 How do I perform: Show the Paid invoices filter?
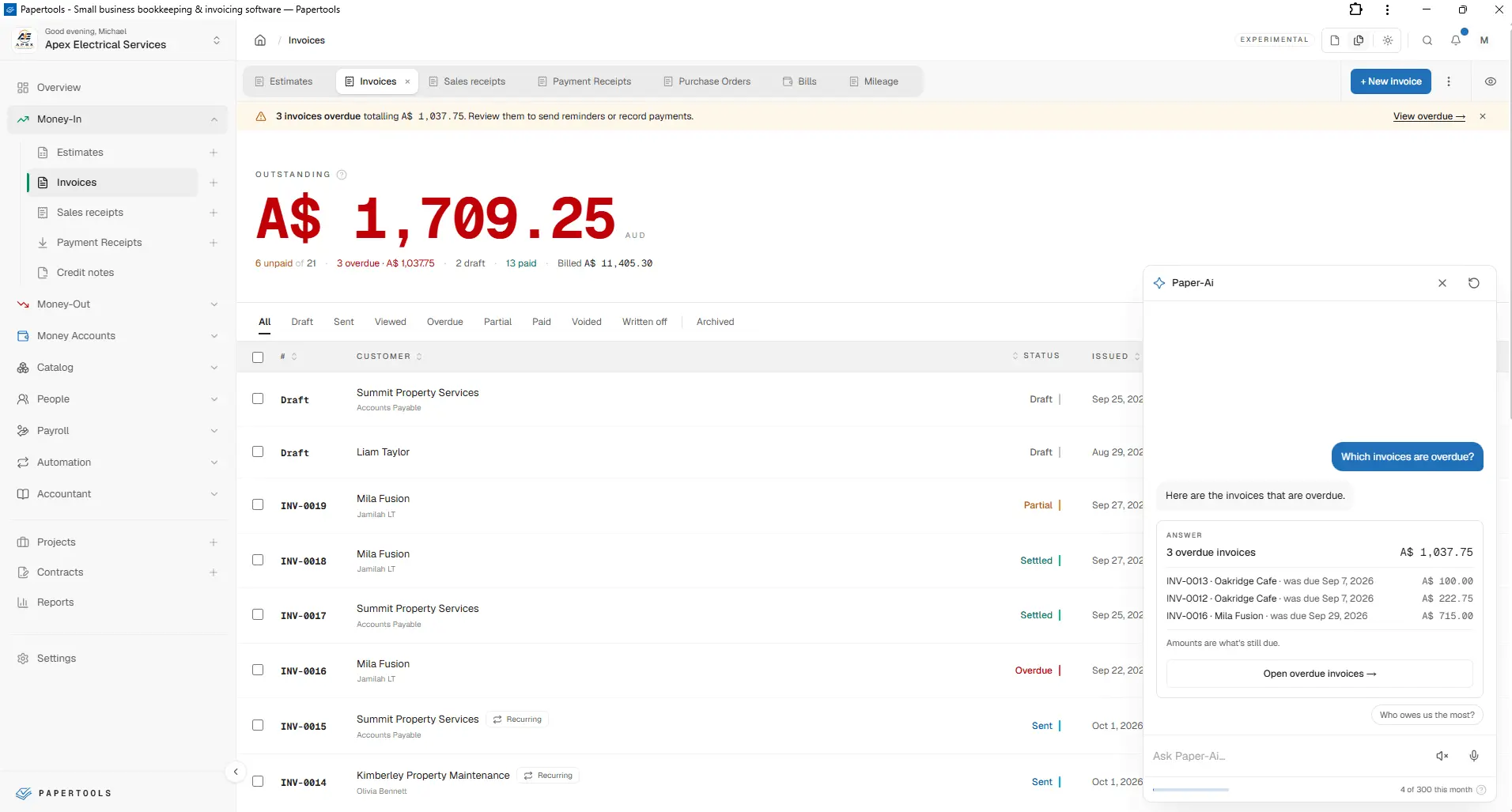(542, 322)
